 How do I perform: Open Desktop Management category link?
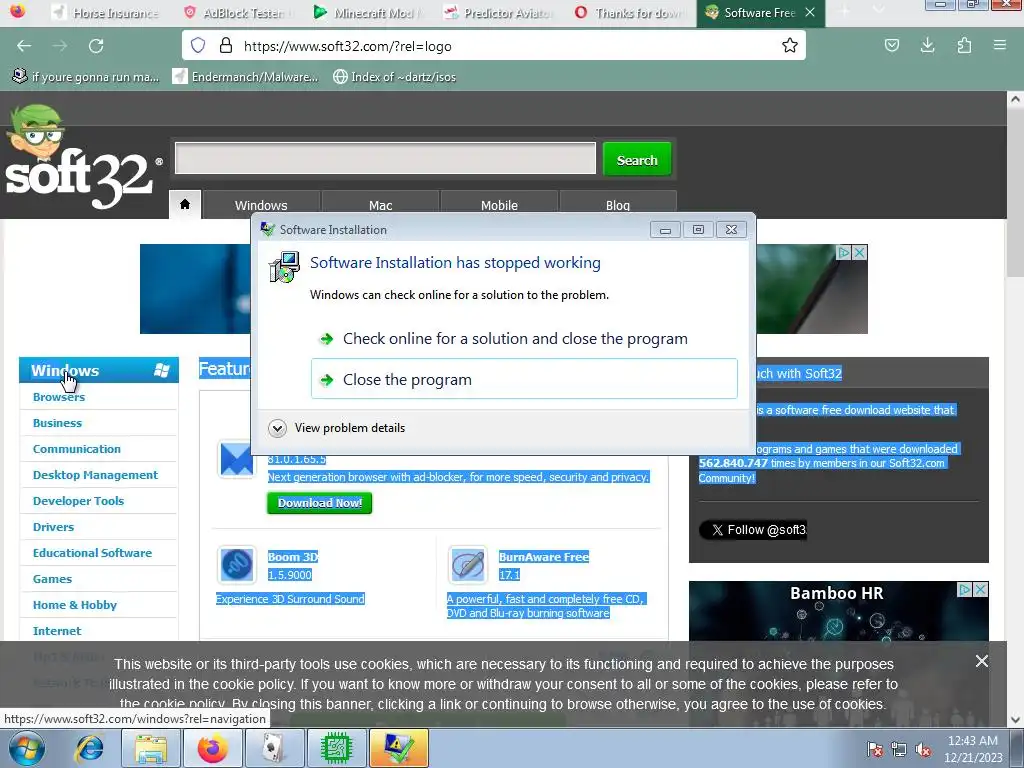[95, 475]
